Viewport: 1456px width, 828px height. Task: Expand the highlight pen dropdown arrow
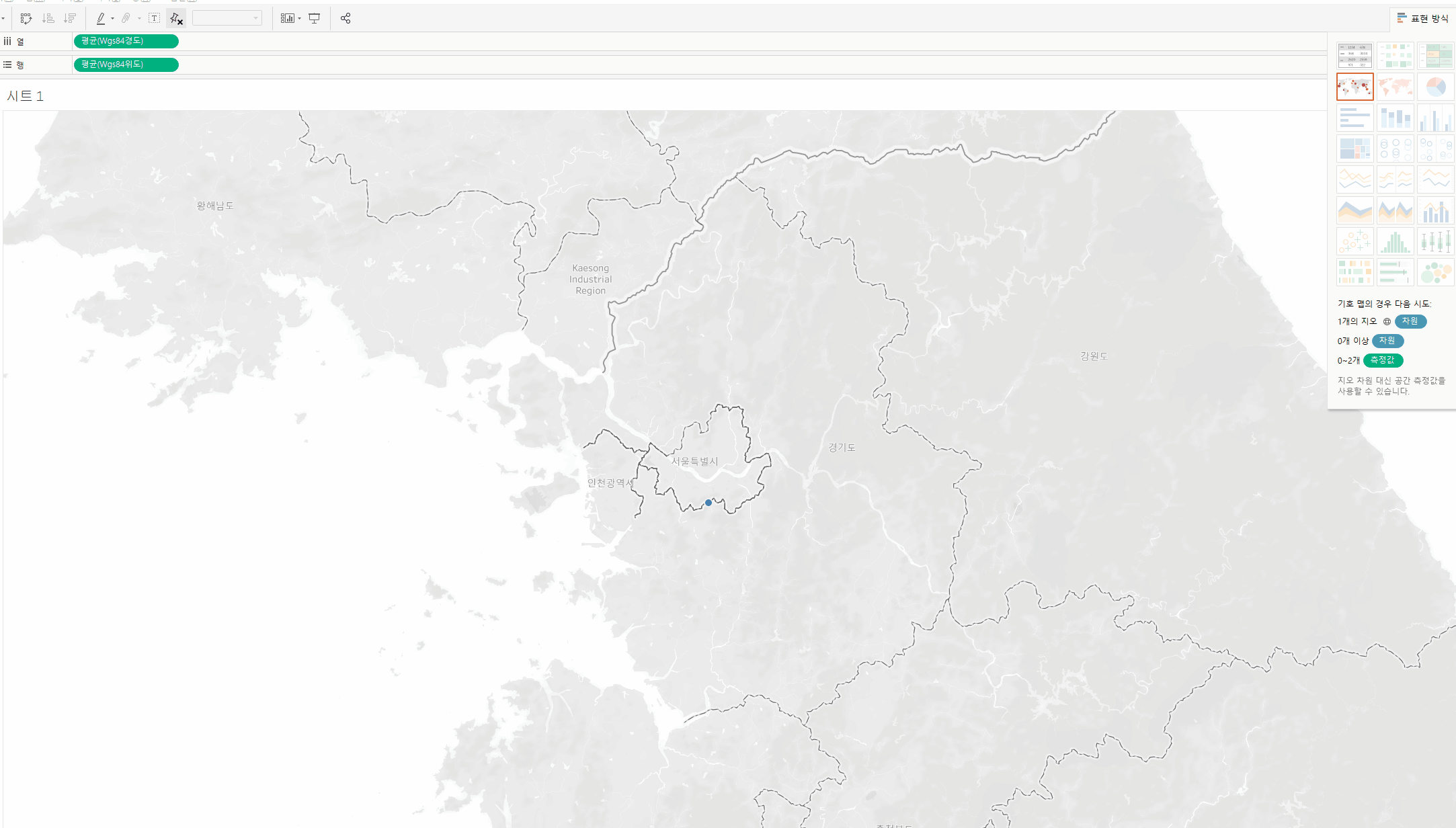pos(112,18)
